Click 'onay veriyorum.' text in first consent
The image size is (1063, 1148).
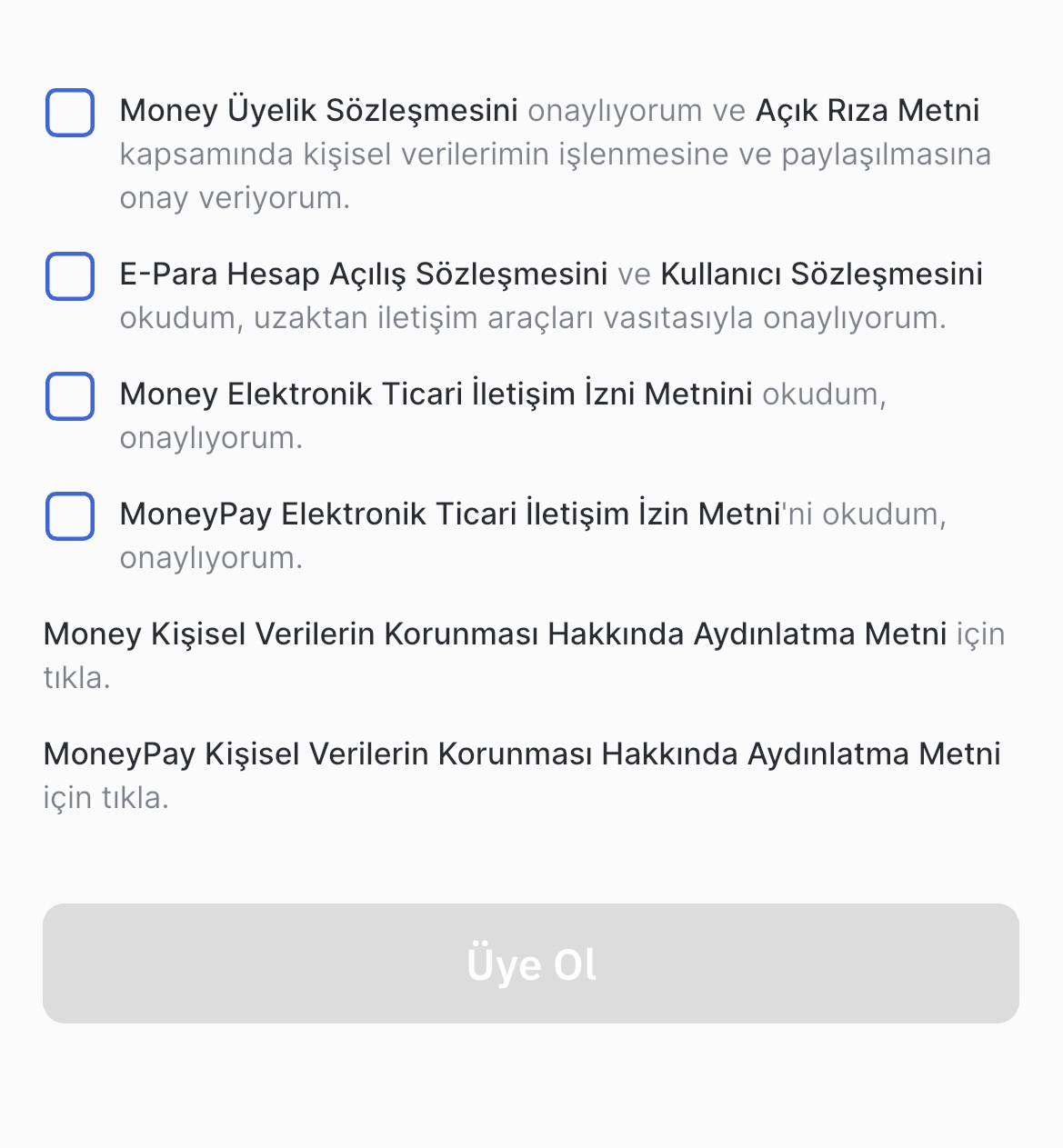click(x=235, y=198)
